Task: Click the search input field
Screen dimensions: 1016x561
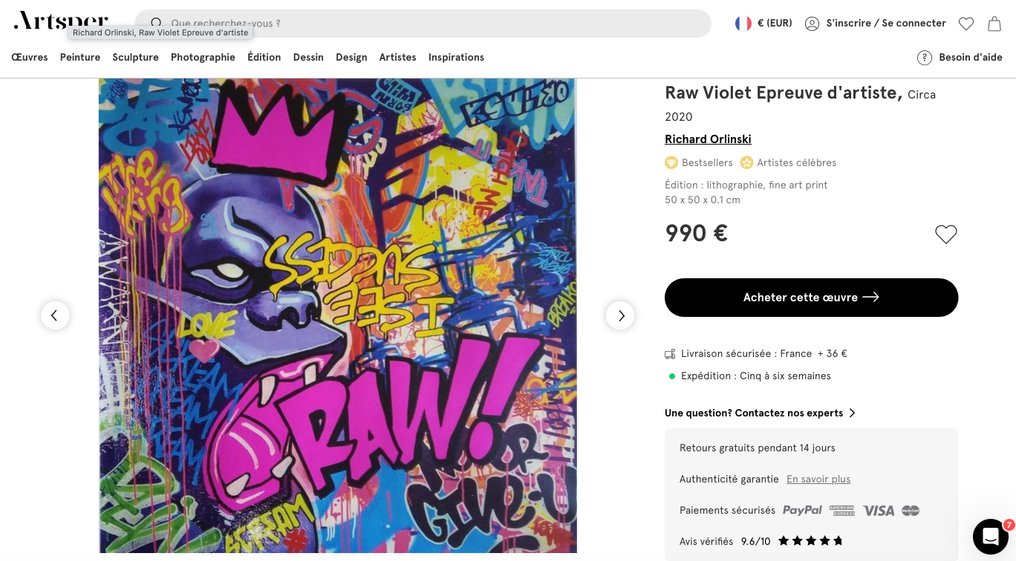Action: (x=430, y=23)
